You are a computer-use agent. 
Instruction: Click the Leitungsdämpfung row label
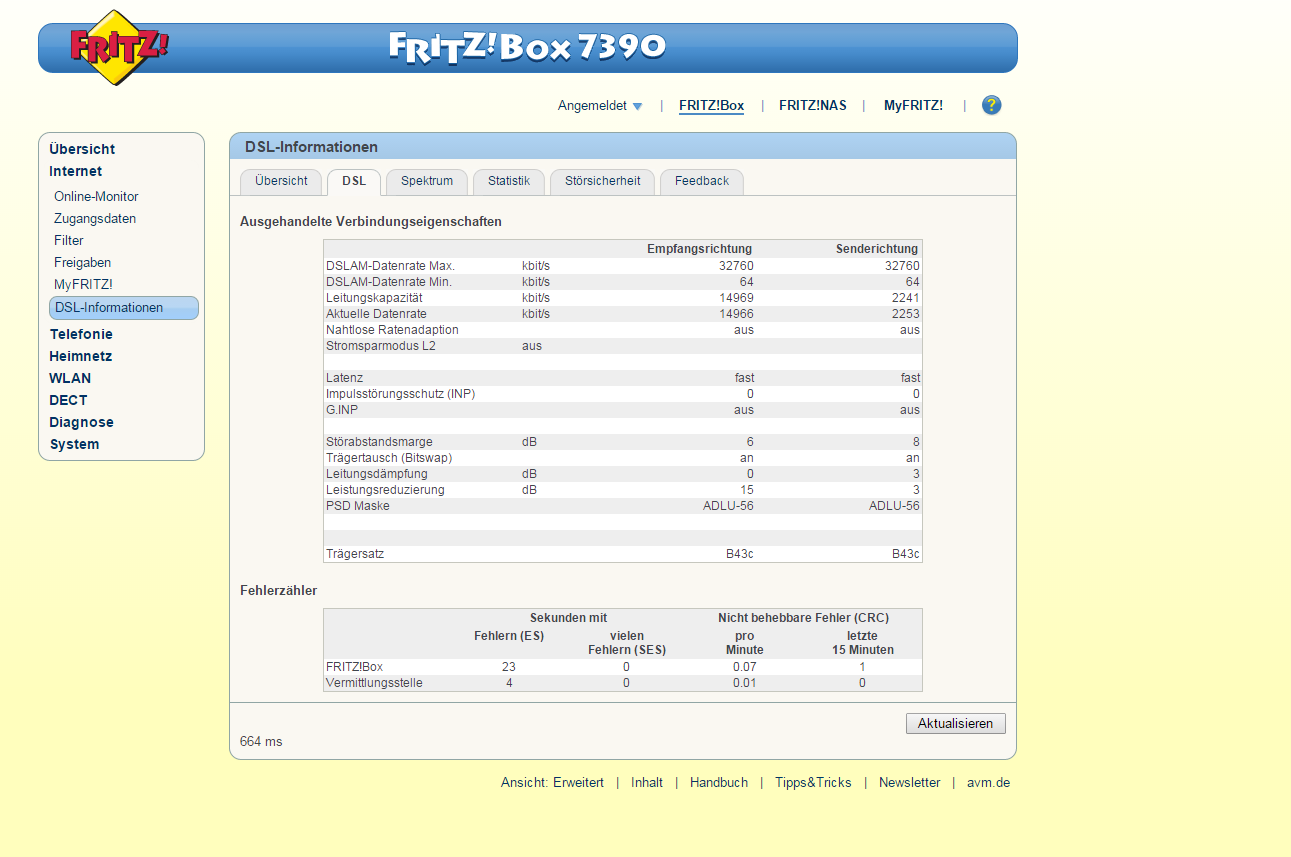click(377, 474)
